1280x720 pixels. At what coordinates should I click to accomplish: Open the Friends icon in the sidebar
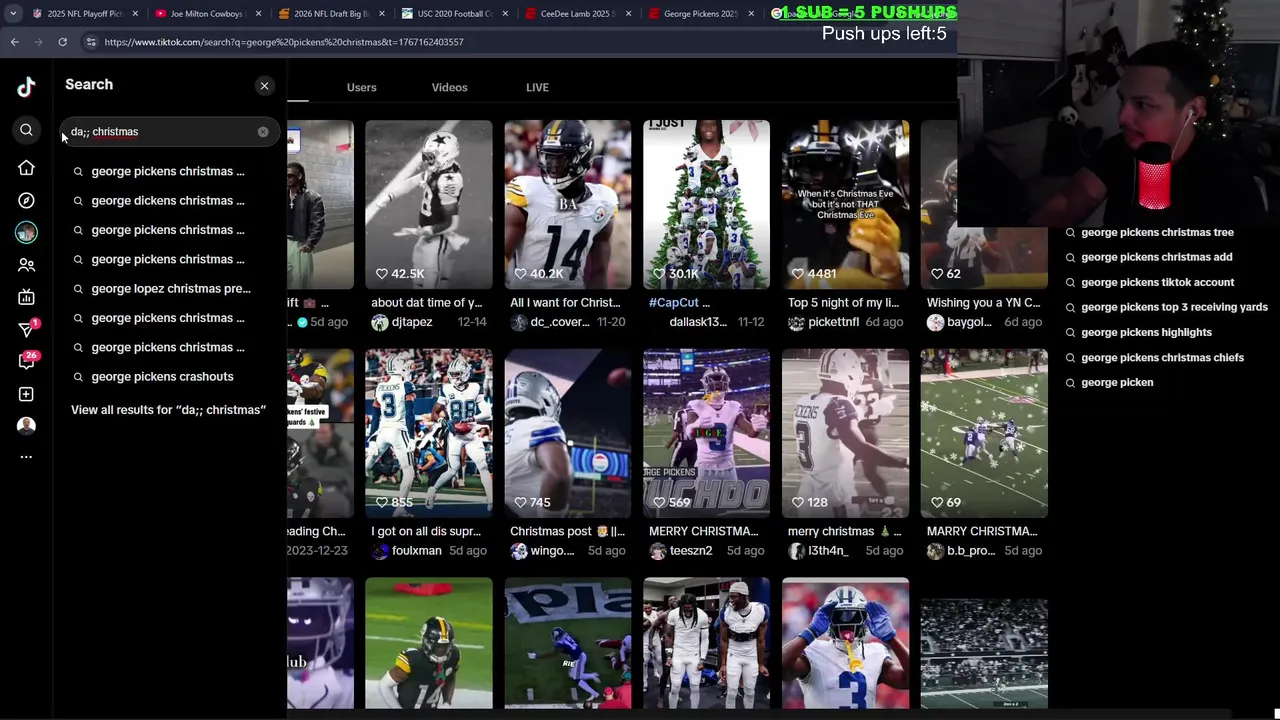26,265
